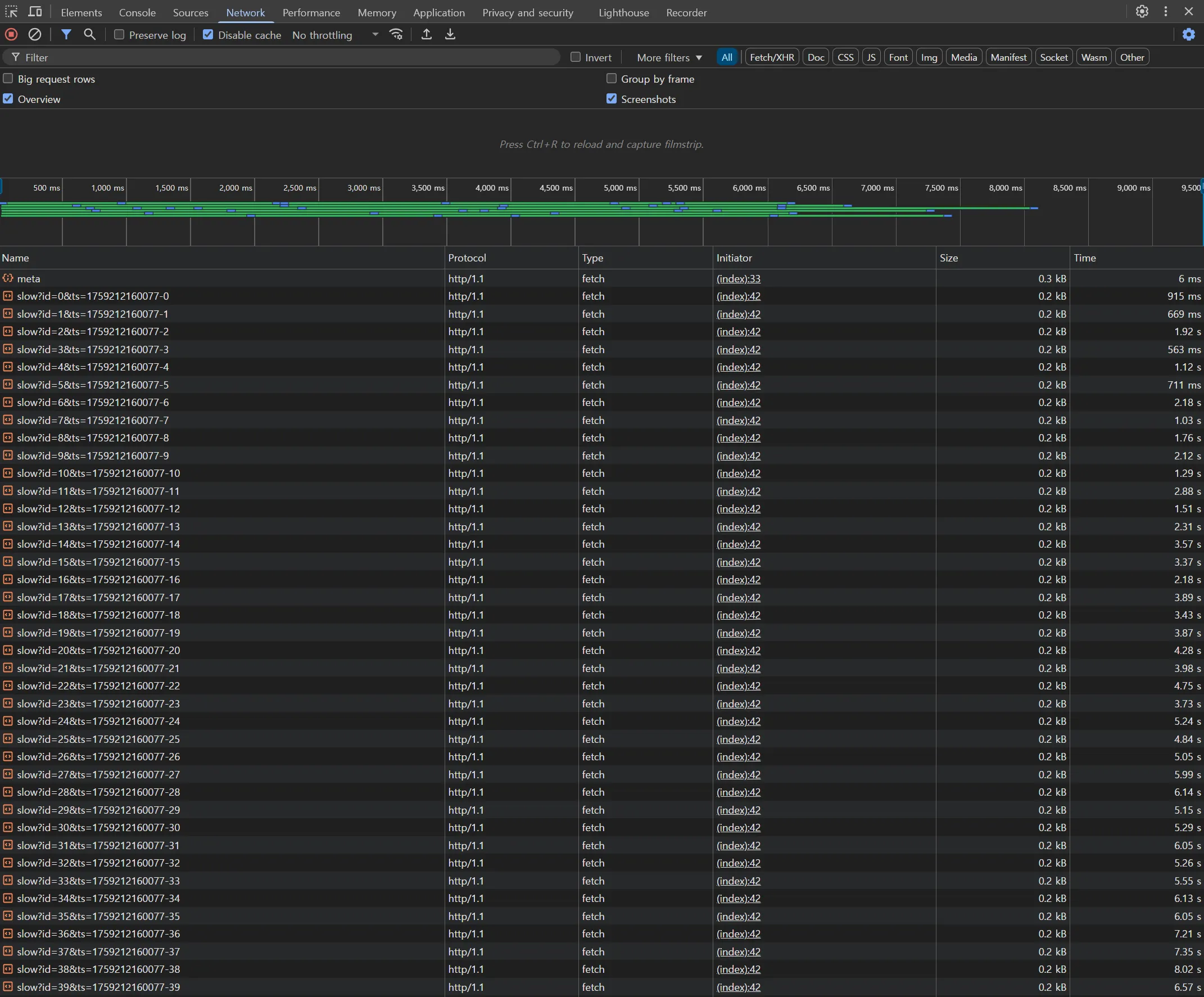This screenshot has height=997, width=1204.
Task: Click the Export HAR download icon
Action: [x=451, y=34]
